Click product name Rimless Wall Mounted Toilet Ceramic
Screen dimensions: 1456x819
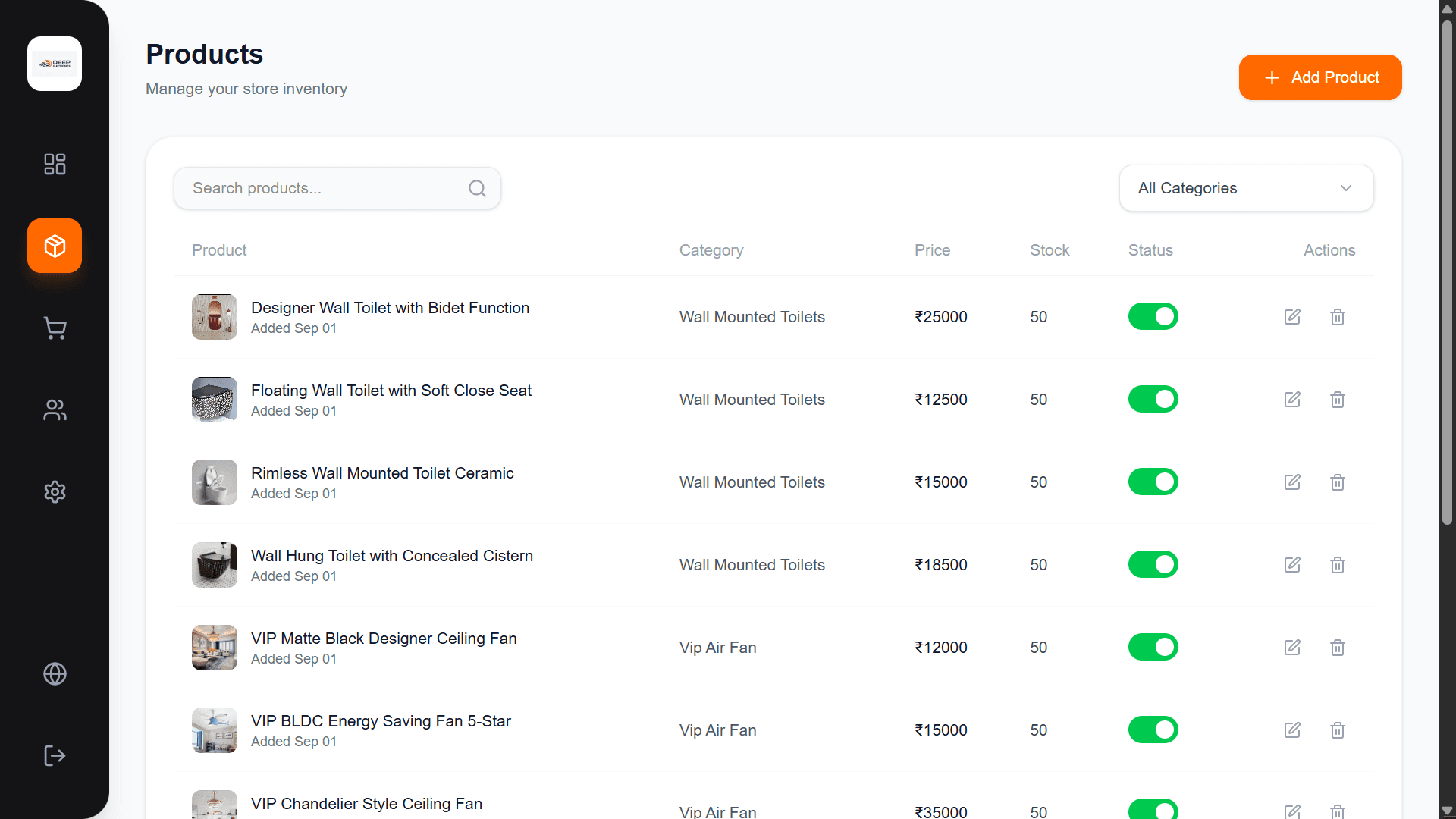point(382,473)
